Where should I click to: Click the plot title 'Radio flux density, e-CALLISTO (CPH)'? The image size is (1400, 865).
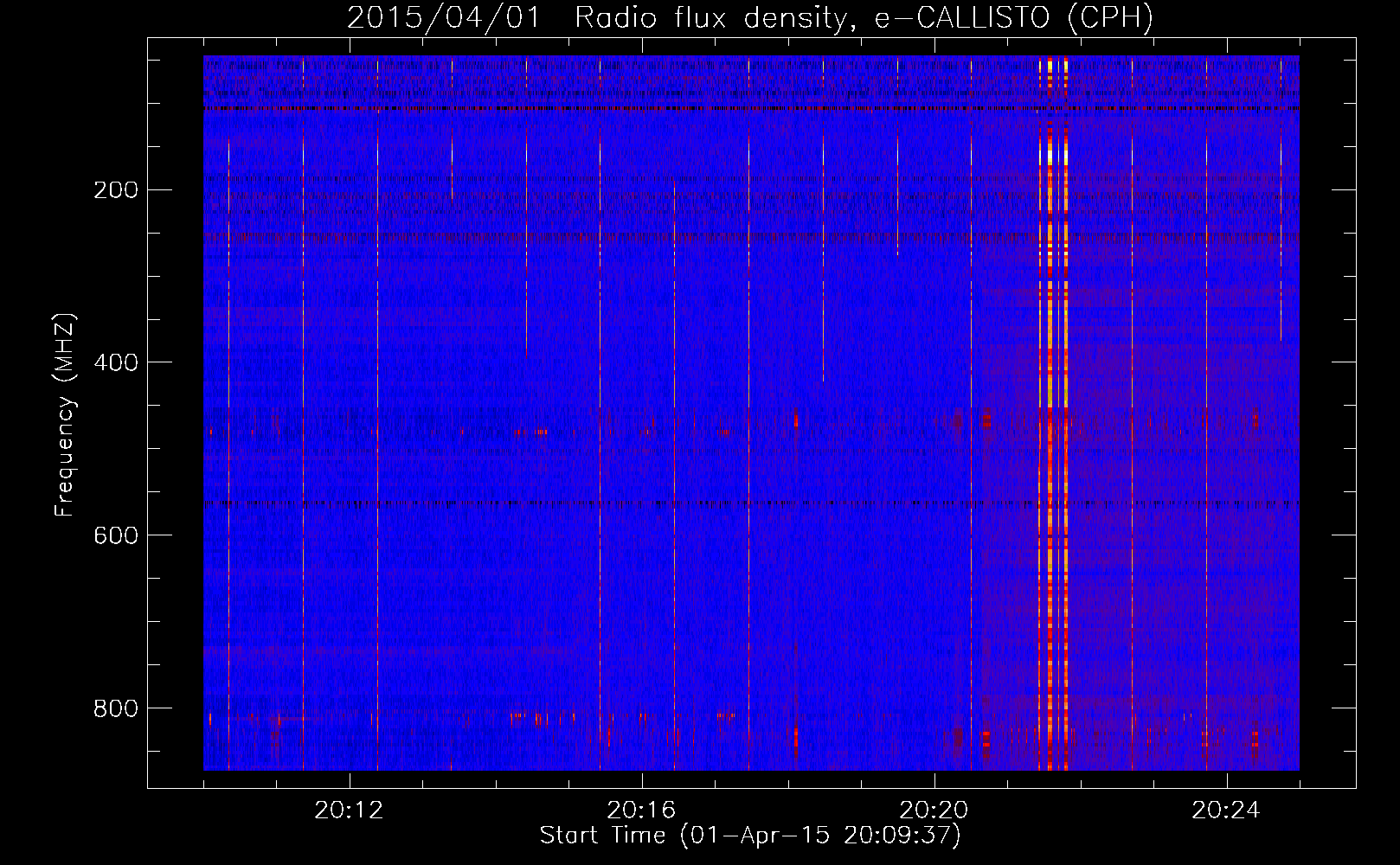click(864, 17)
